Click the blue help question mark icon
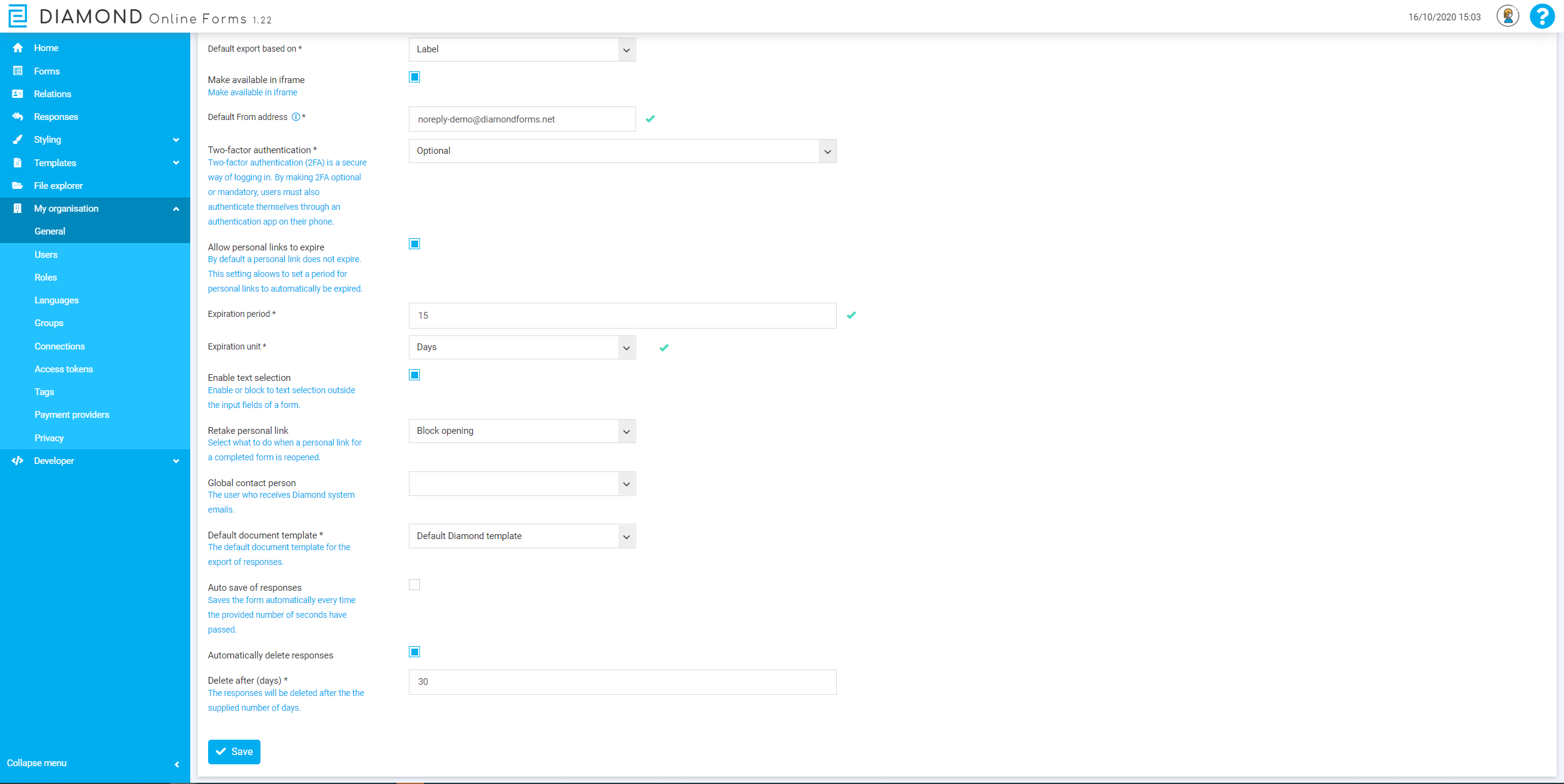Screen dimensions: 1564x784 [1542, 17]
